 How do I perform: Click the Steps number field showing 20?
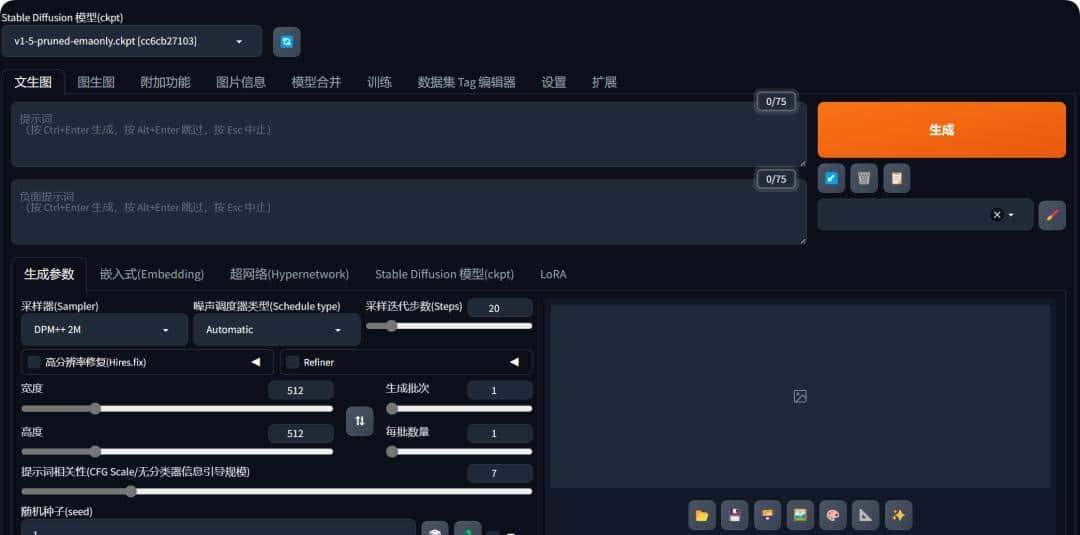(500, 308)
